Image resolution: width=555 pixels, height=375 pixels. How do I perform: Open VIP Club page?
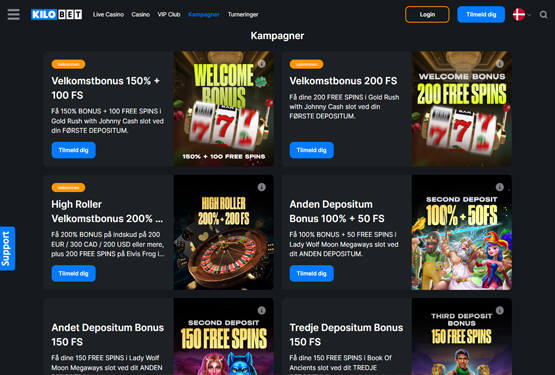pyautogui.click(x=169, y=15)
